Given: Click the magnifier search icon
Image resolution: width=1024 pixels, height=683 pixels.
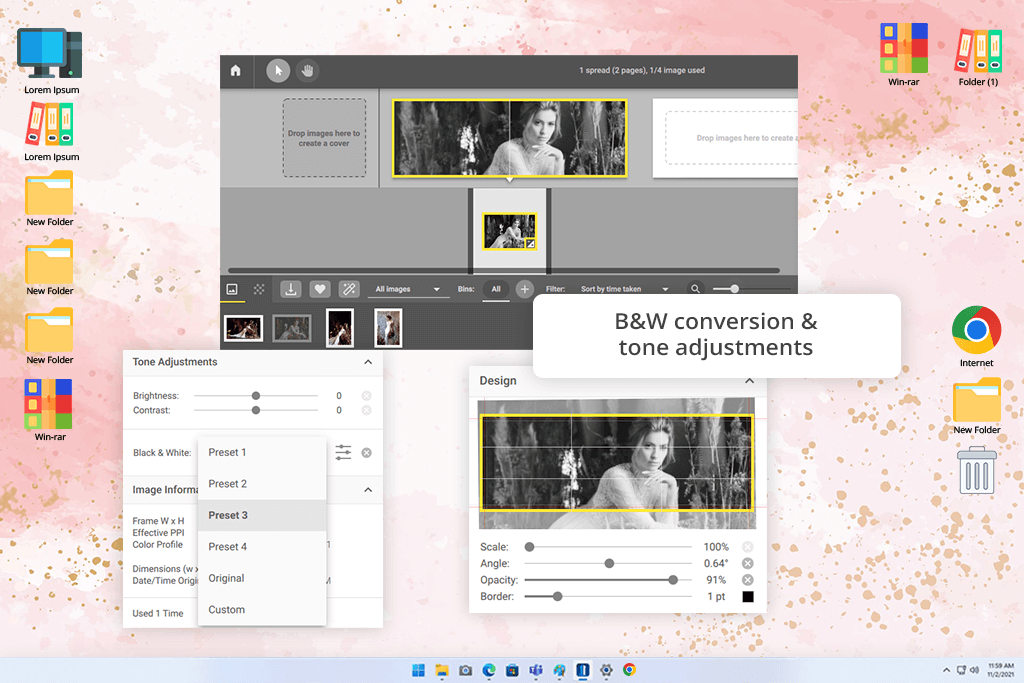Looking at the screenshot, I should tap(696, 289).
